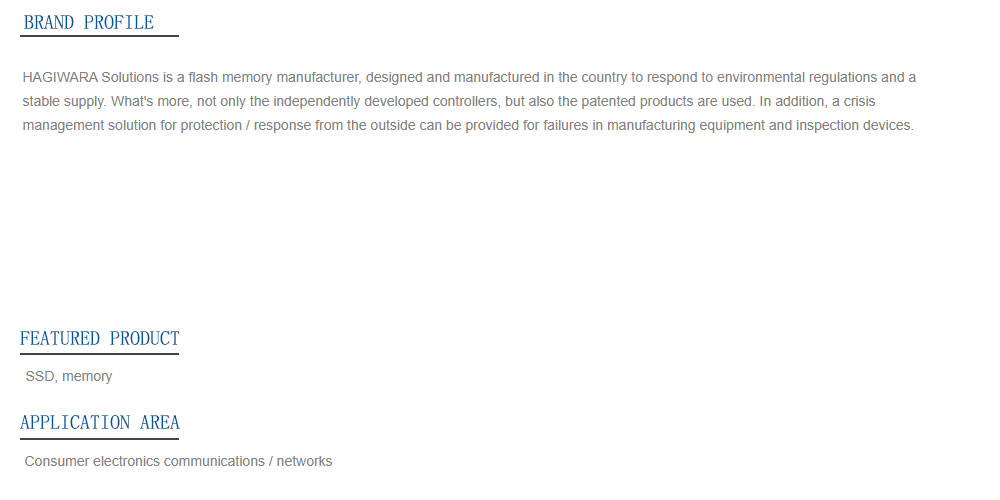Click the word HAGIWARA in the paragraph
The width and height of the screenshot is (1000, 500).
click(x=60, y=78)
